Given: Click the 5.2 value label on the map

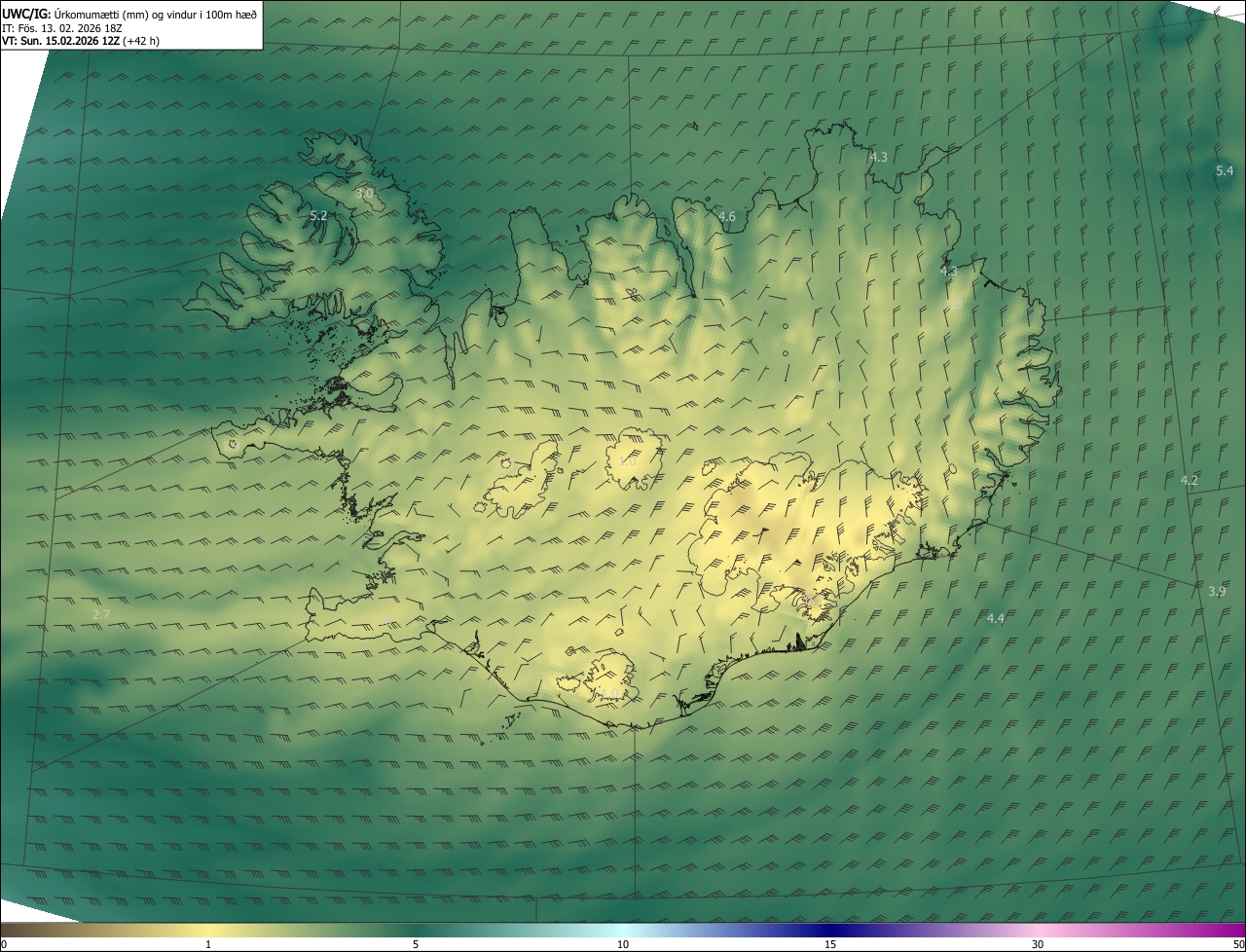Looking at the screenshot, I should (318, 215).
